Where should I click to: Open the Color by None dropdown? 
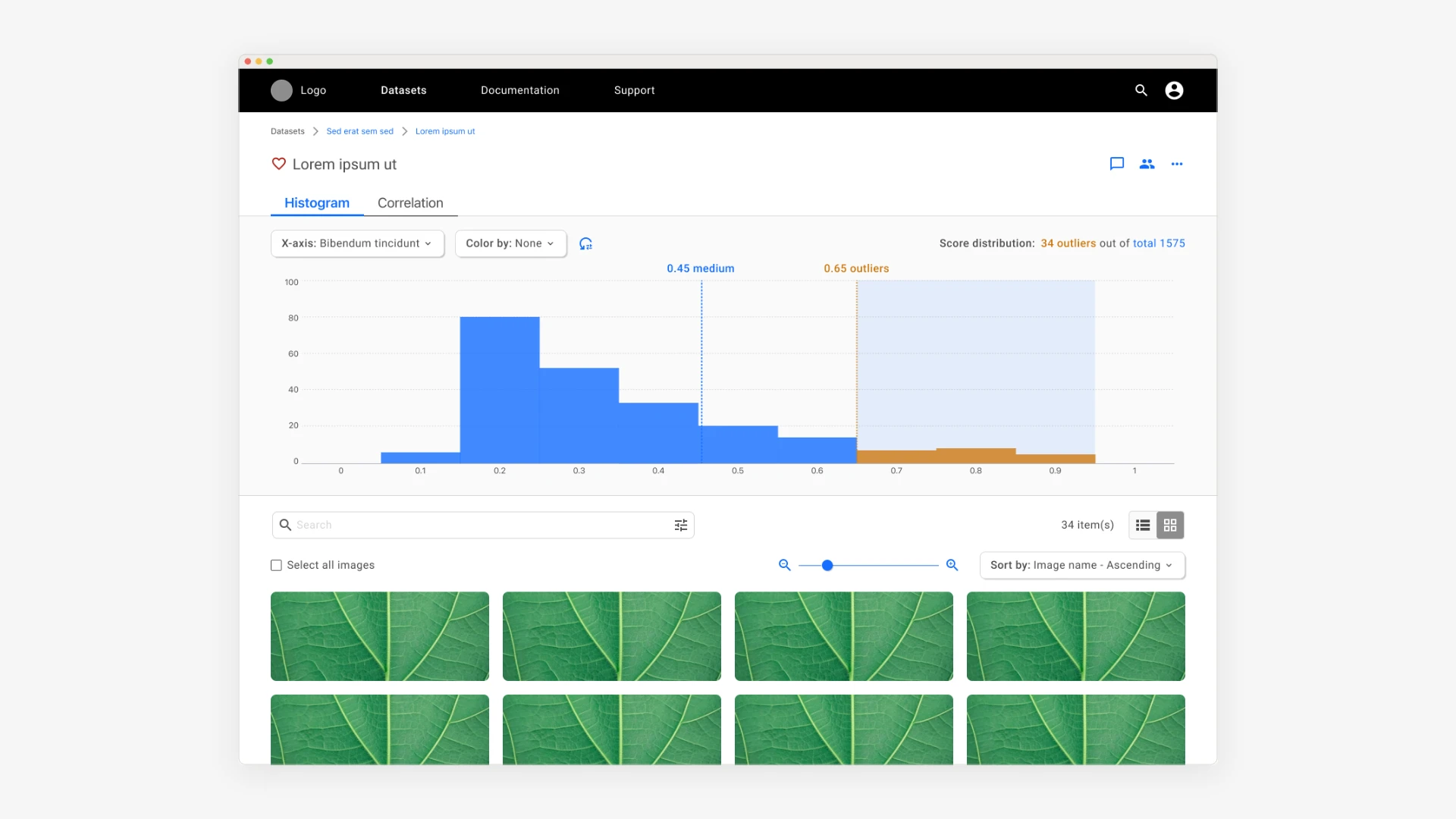pos(510,243)
